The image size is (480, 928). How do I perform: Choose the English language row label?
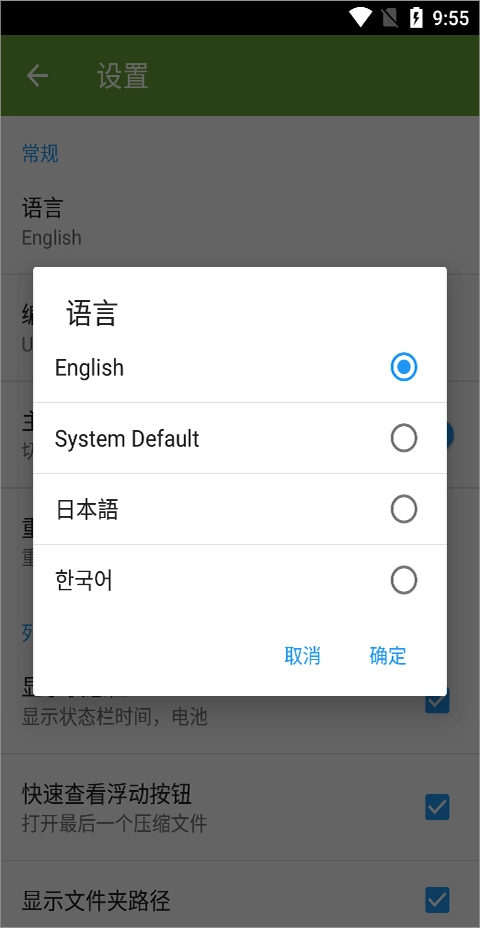click(89, 368)
